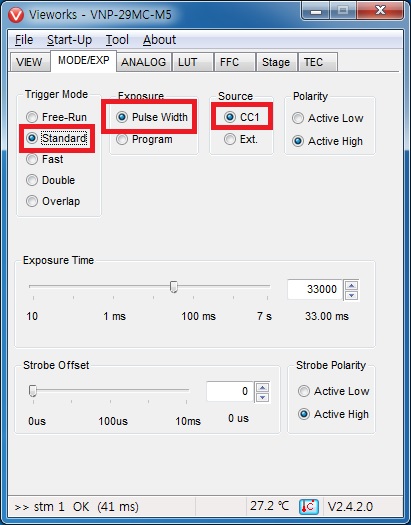Set Strobe Polarity to Active Low
Image resolution: width=411 pixels, height=525 pixels.
(334, 391)
